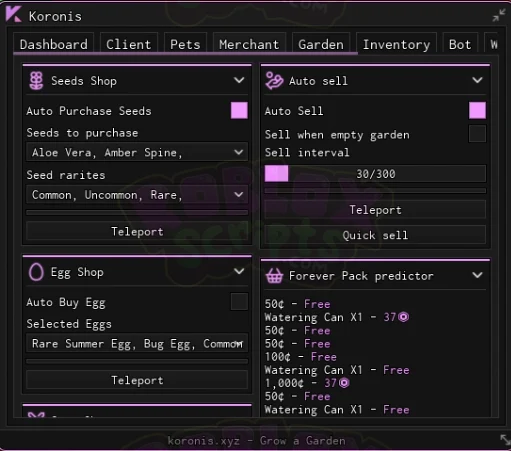Image resolution: width=511 pixels, height=451 pixels.
Task: Disable the Auto Purchase Seeds checkbox
Action: point(239,111)
